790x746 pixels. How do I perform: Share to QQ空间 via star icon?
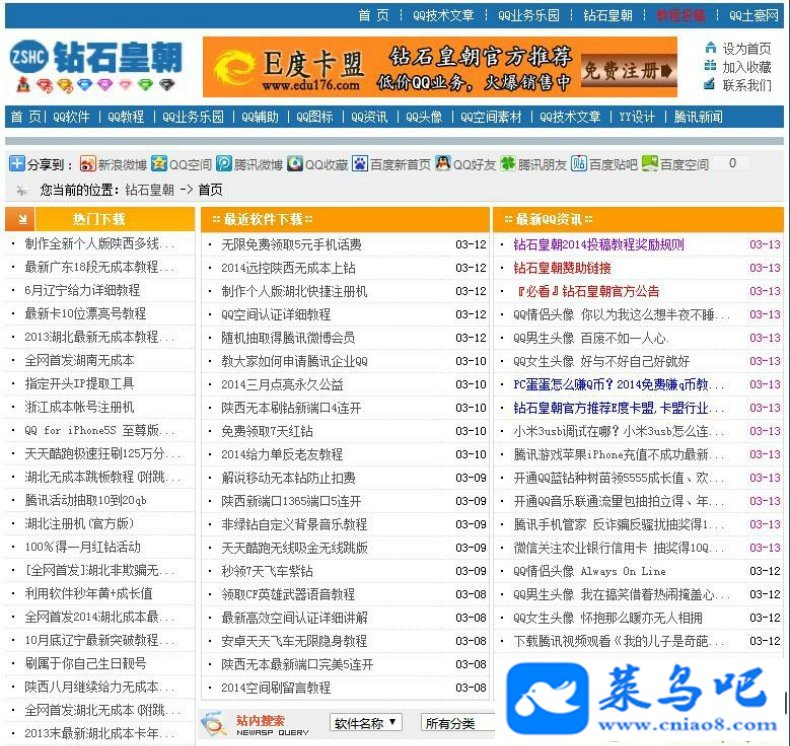159,163
